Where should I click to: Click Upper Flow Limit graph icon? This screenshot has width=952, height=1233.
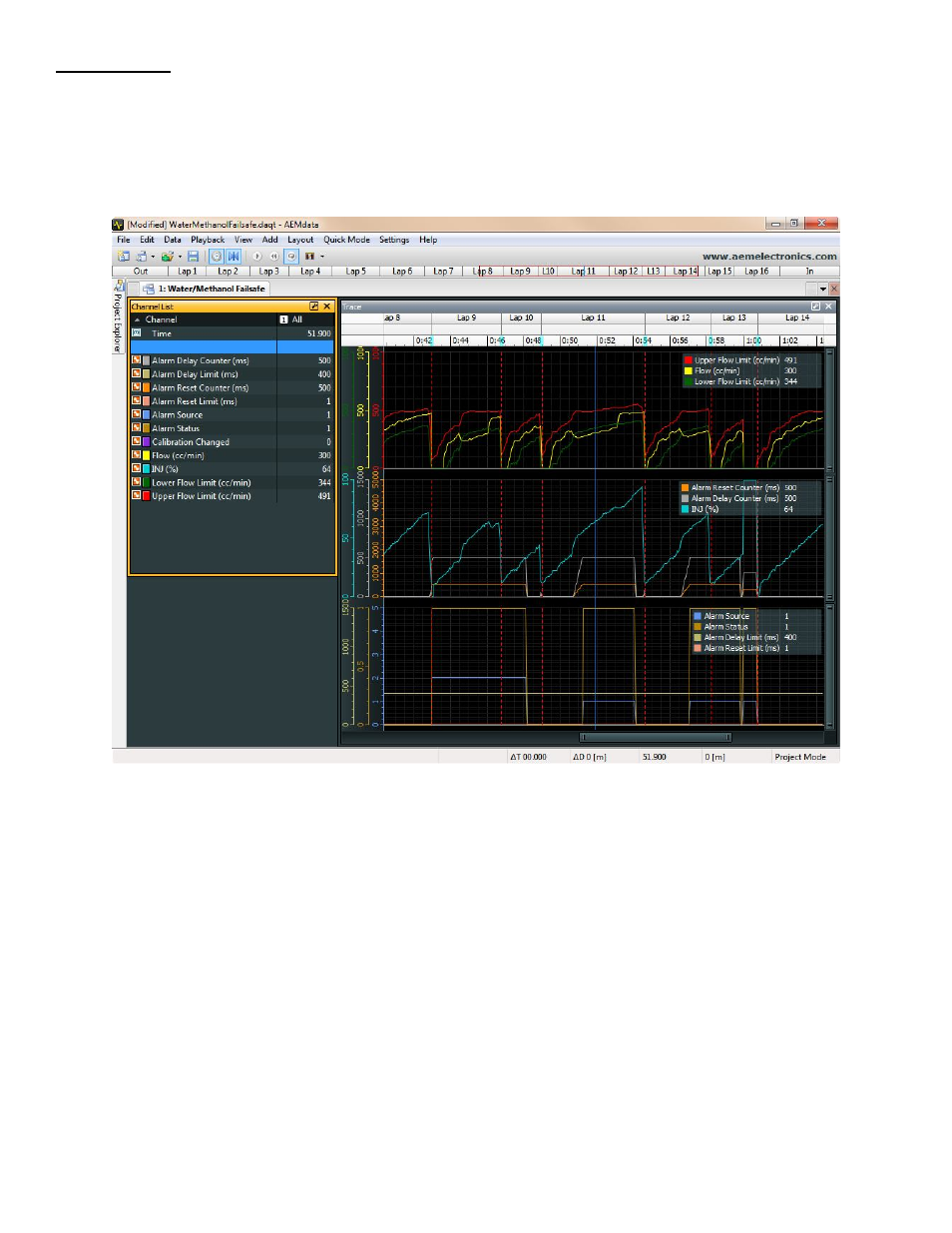[137, 495]
